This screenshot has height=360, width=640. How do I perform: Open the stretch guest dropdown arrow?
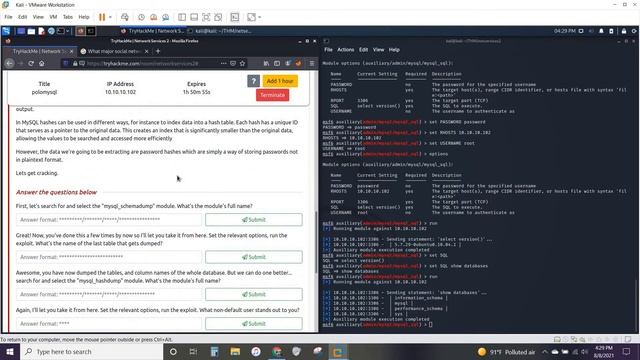coord(260,17)
